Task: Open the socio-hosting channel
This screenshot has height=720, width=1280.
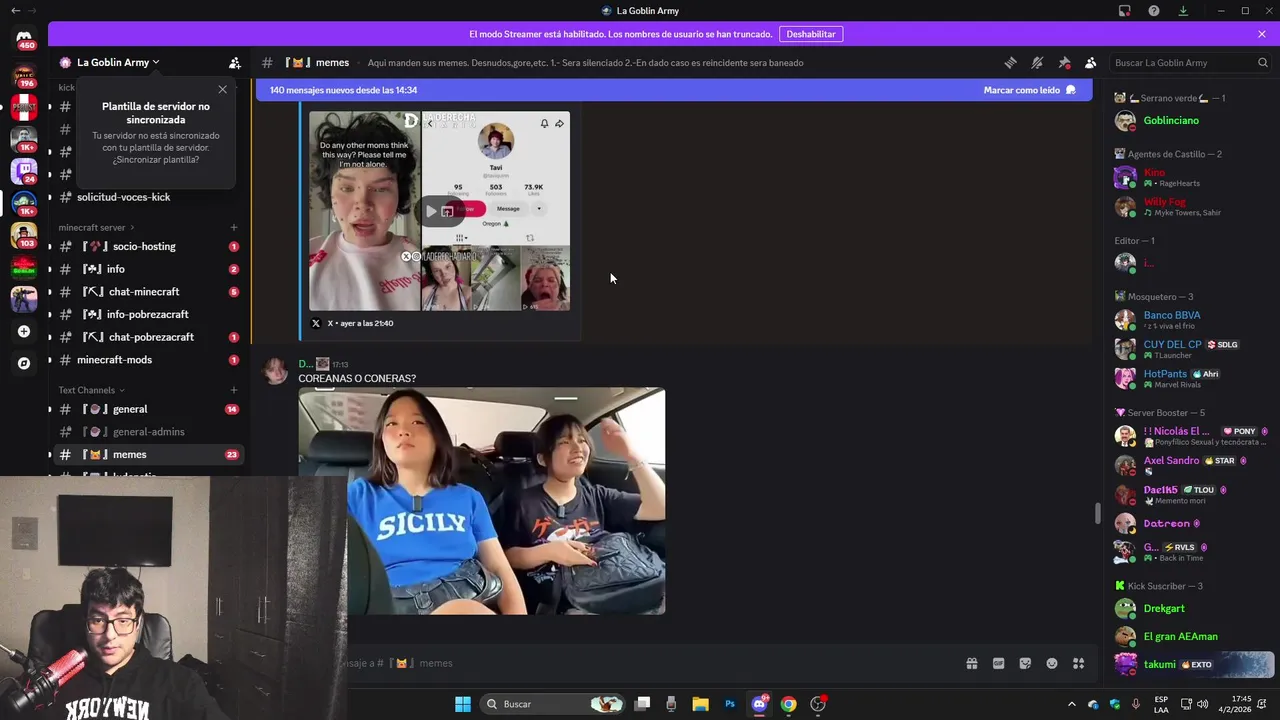Action: (x=149, y=246)
